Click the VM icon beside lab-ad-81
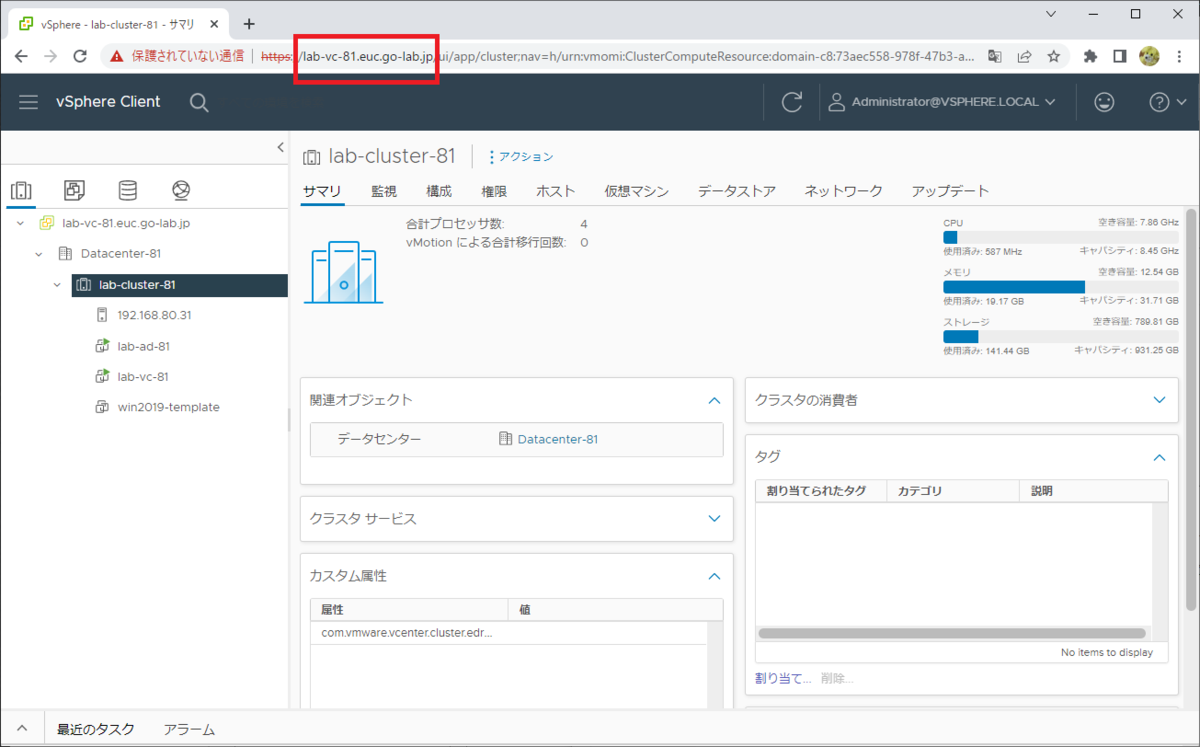 coord(101,346)
